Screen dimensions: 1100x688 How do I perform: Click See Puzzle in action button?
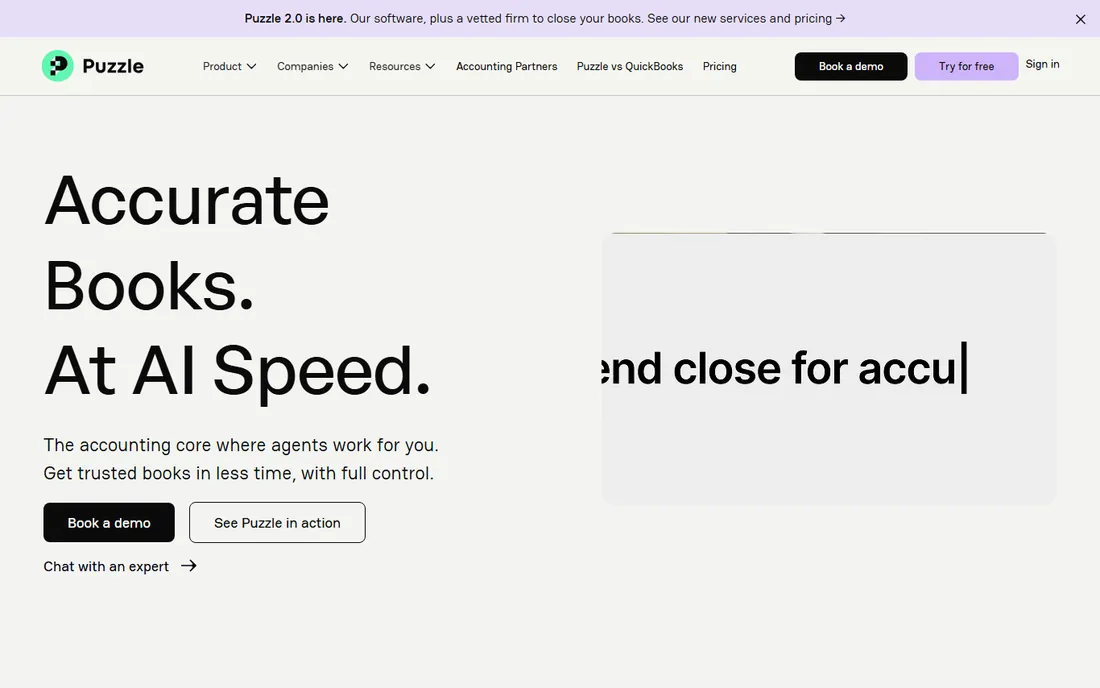click(277, 522)
